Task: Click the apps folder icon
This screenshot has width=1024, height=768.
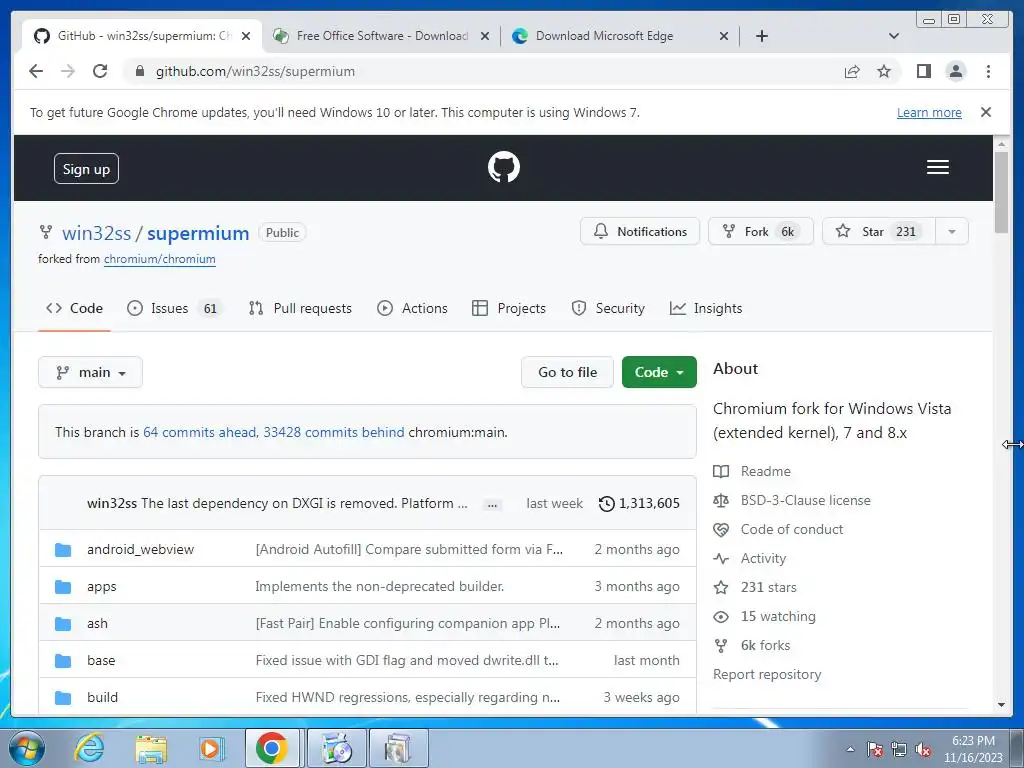Action: [x=63, y=586]
